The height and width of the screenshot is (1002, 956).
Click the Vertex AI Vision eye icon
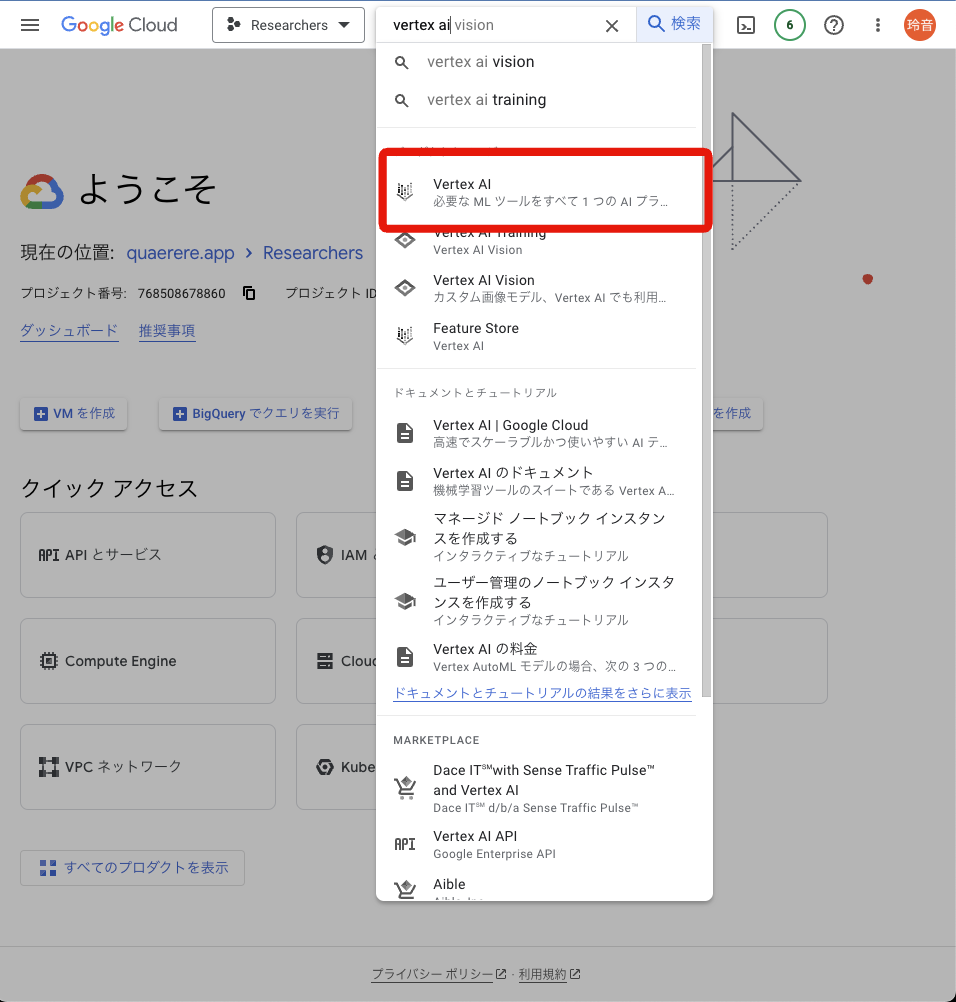coord(405,288)
